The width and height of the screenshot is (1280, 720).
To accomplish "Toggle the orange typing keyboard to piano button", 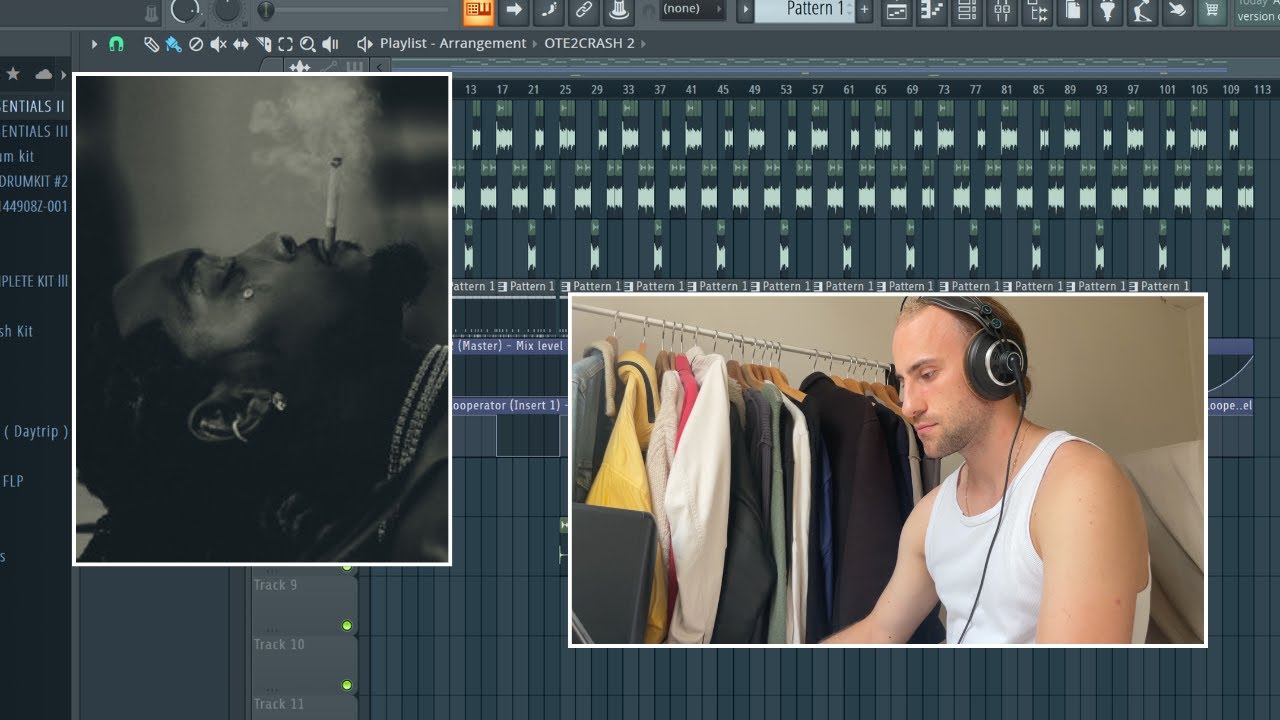I will (479, 11).
